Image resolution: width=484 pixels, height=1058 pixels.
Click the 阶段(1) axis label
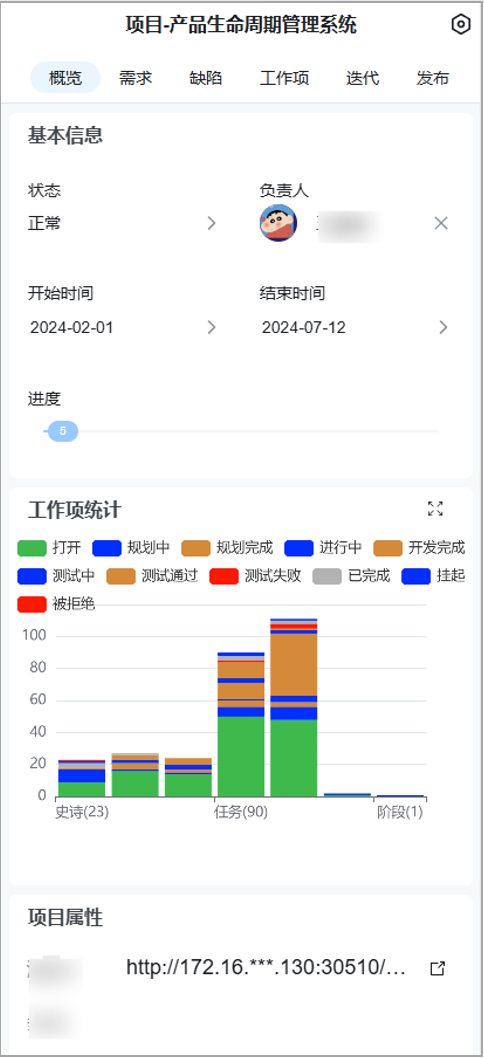tap(400, 812)
